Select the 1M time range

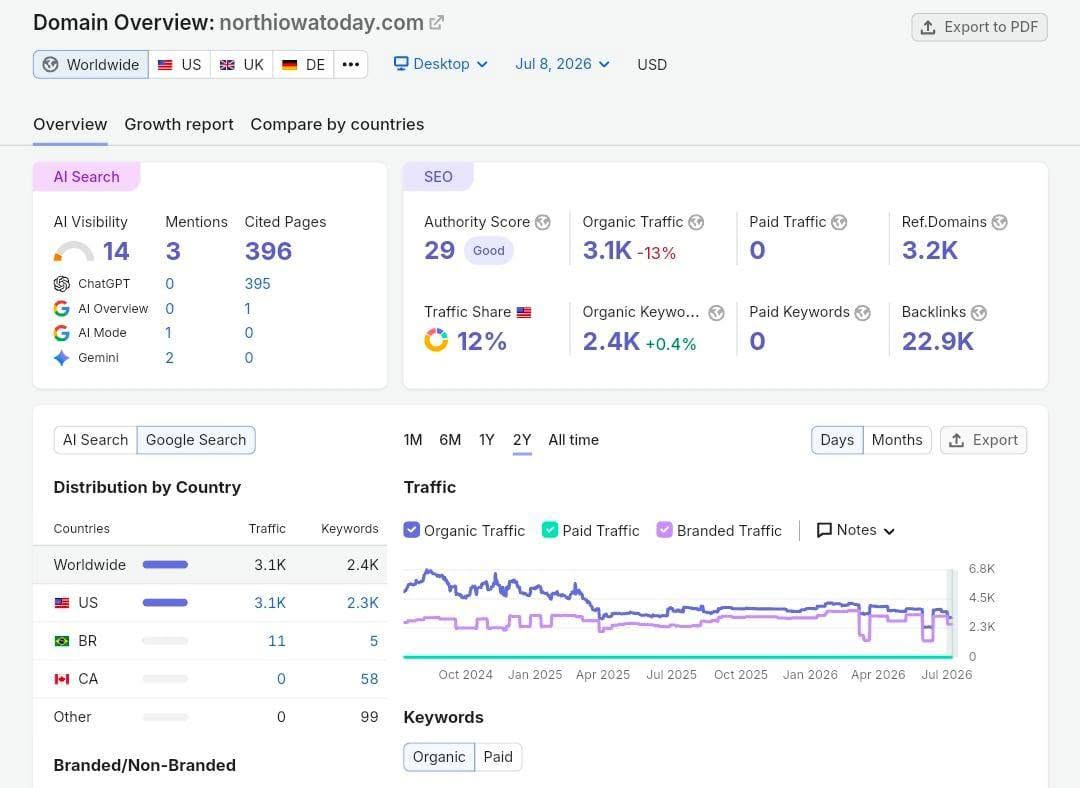point(413,440)
